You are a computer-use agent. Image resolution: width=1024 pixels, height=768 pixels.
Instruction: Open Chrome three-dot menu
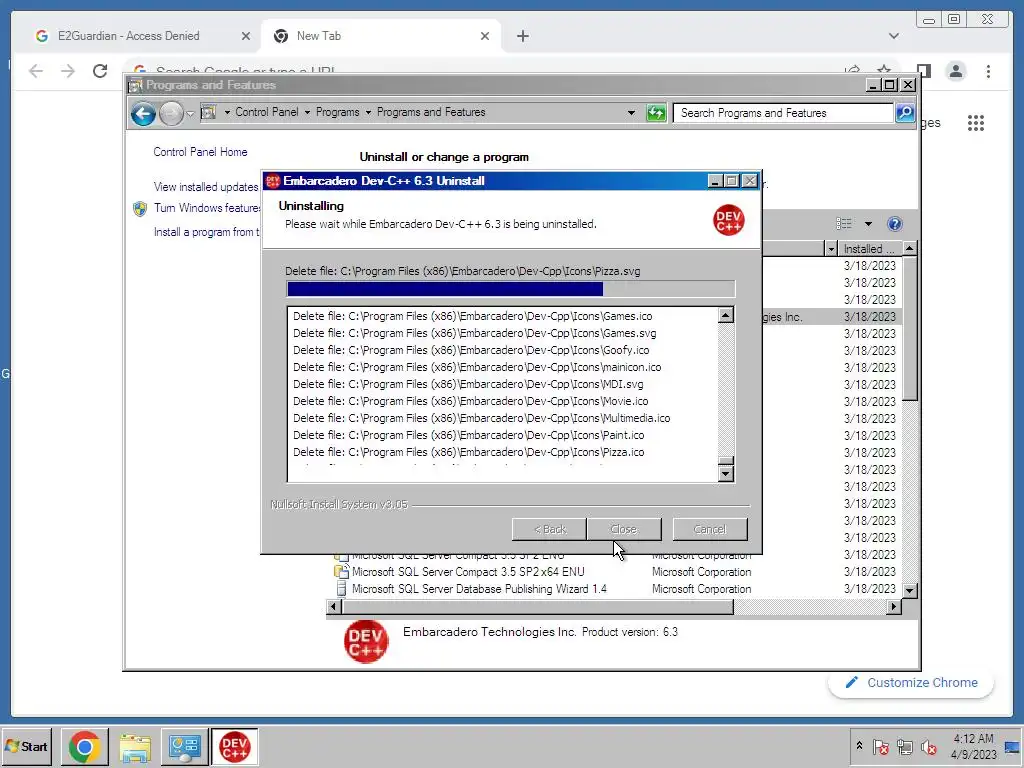[x=988, y=71]
